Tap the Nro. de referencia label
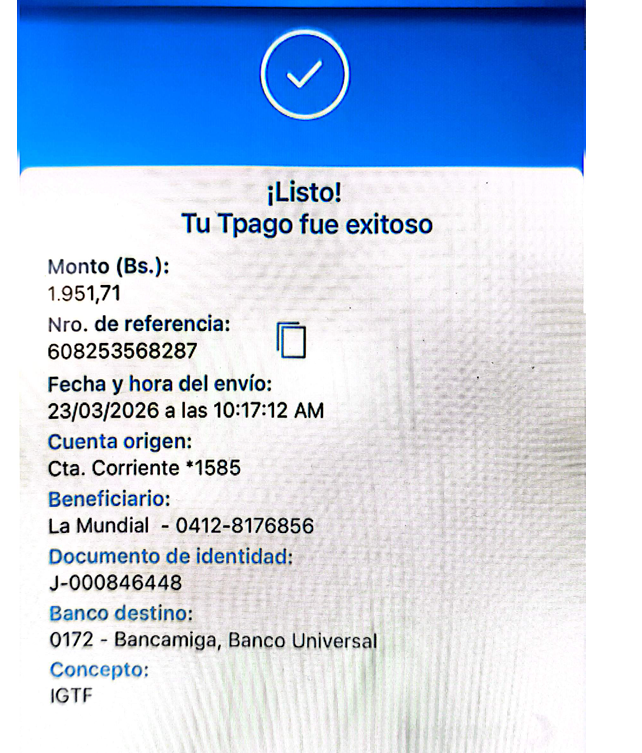The image size is (642, 753). [139, 324]
